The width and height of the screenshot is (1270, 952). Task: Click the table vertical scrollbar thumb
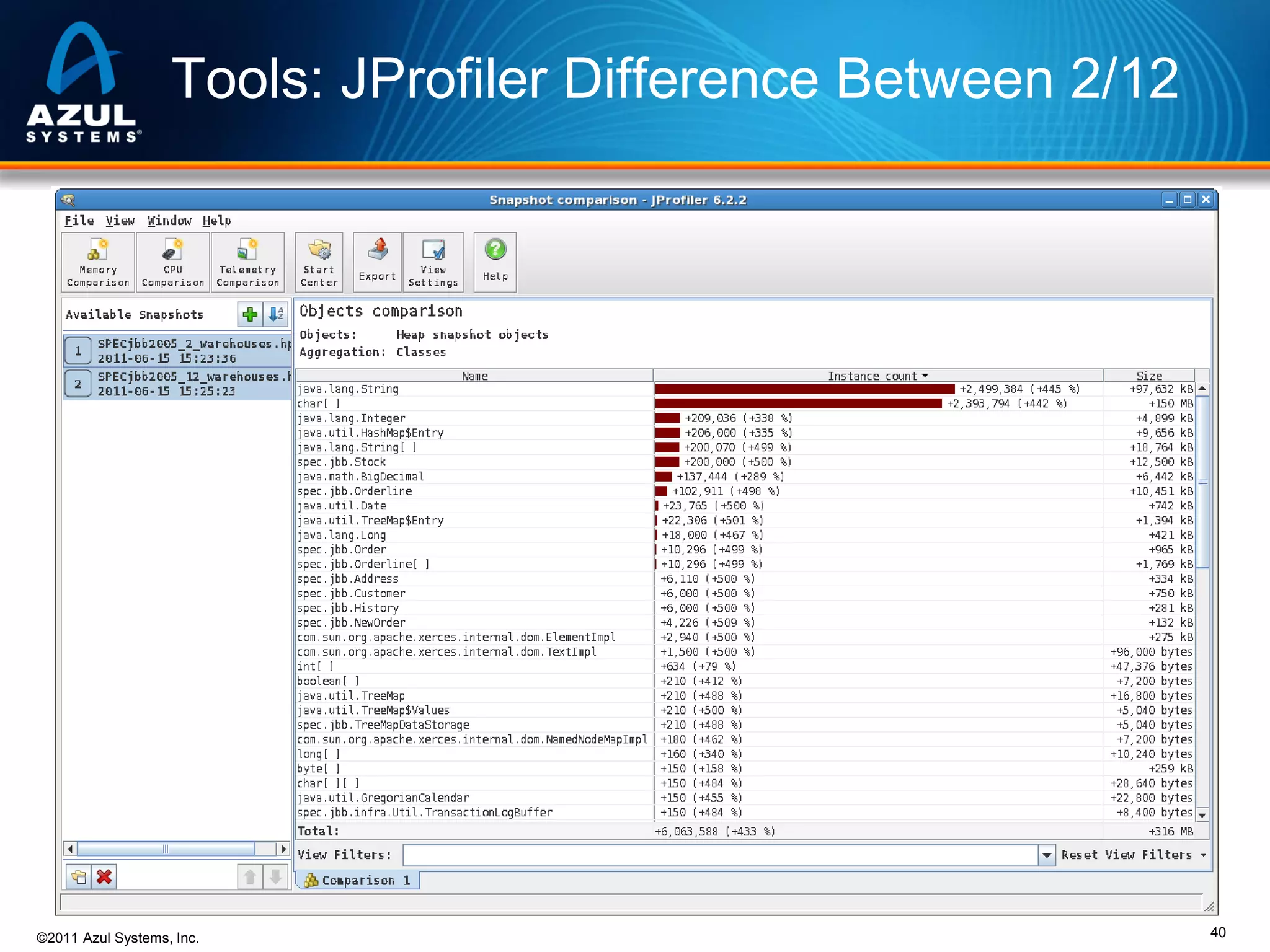[1202, 481]
